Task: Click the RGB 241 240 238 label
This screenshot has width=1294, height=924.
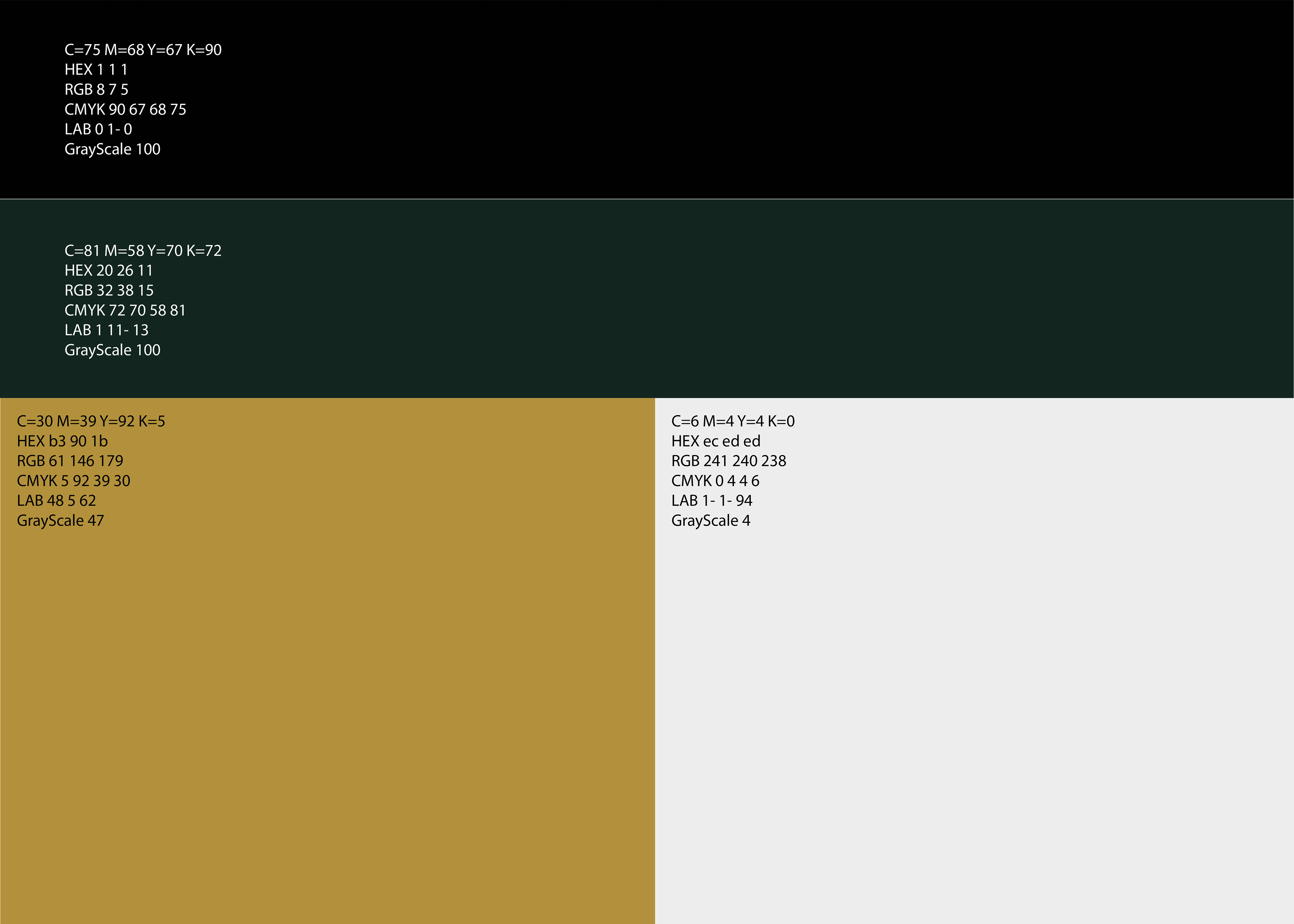Action: click(728, 461)
